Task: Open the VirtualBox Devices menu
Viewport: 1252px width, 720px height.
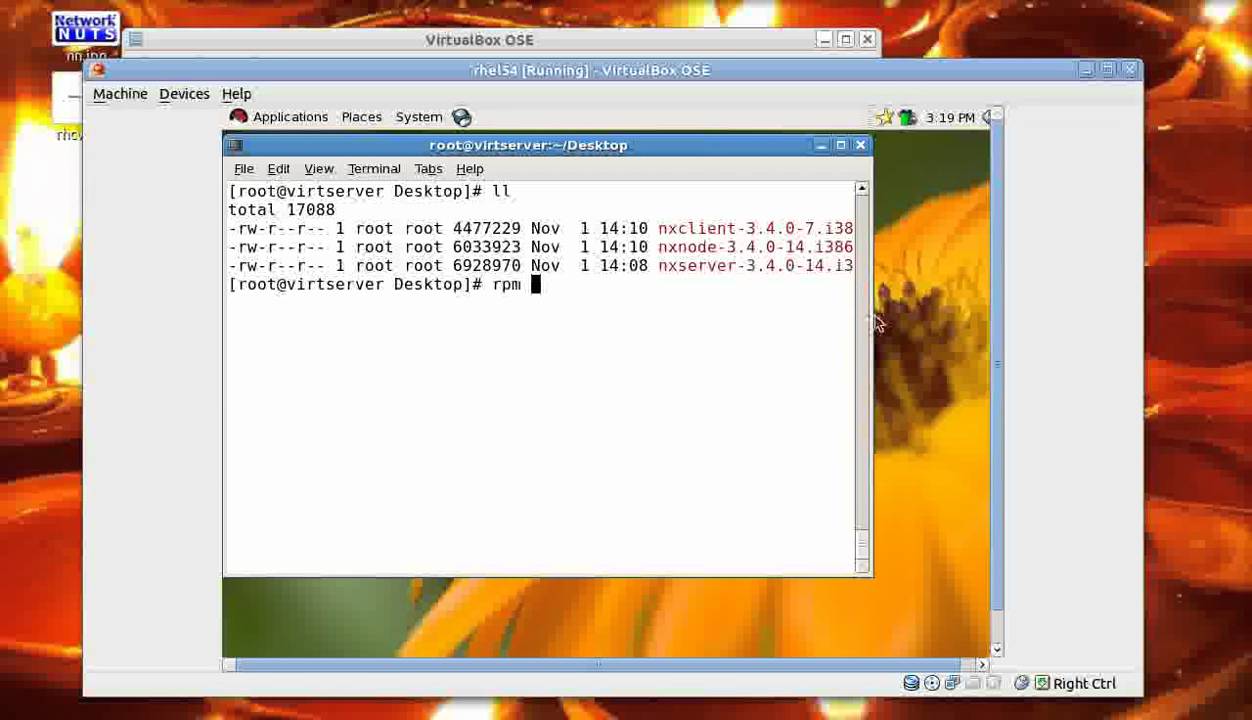Action: tap(184, 94)
